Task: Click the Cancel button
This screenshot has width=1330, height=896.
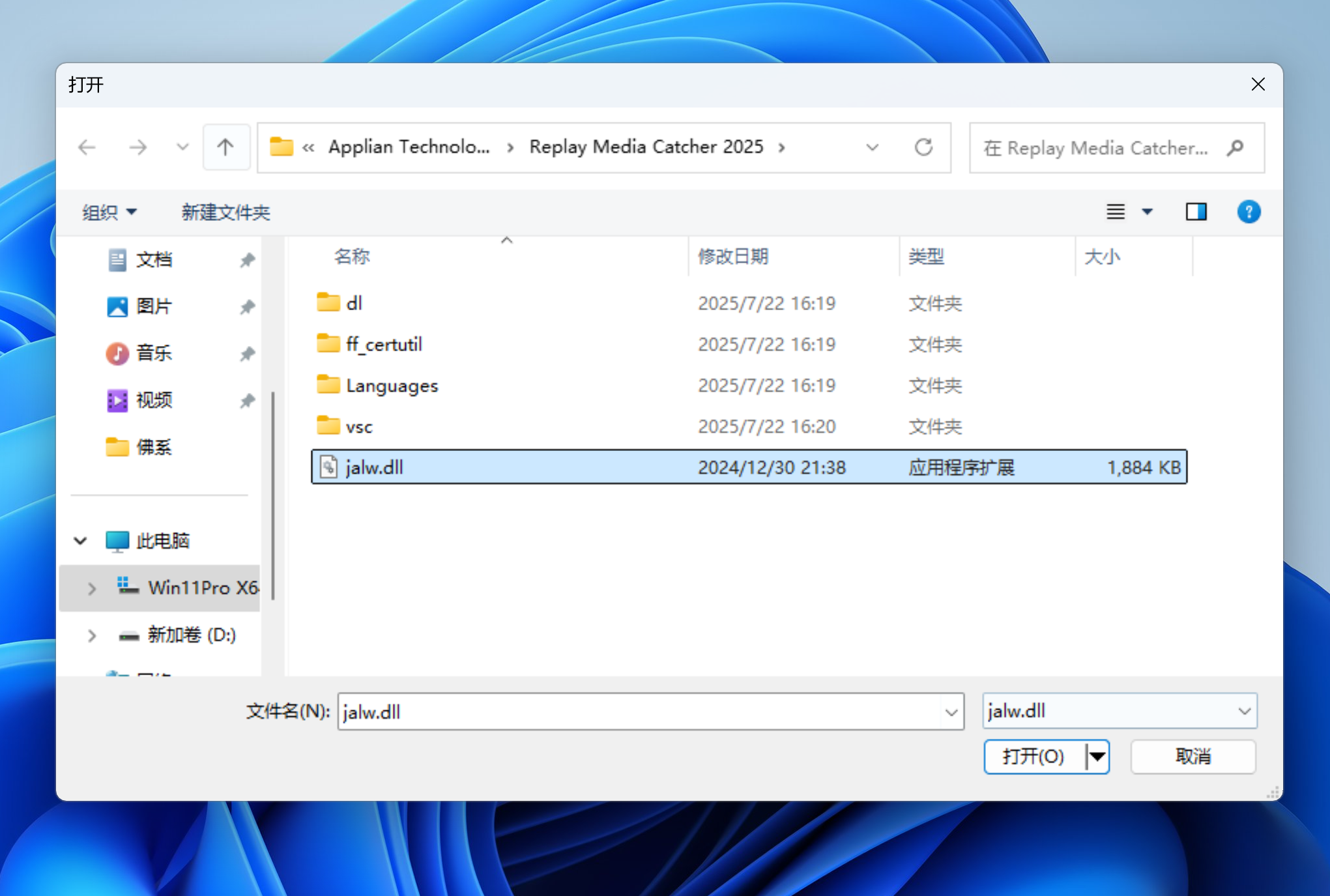Action: click(1193, 757)
